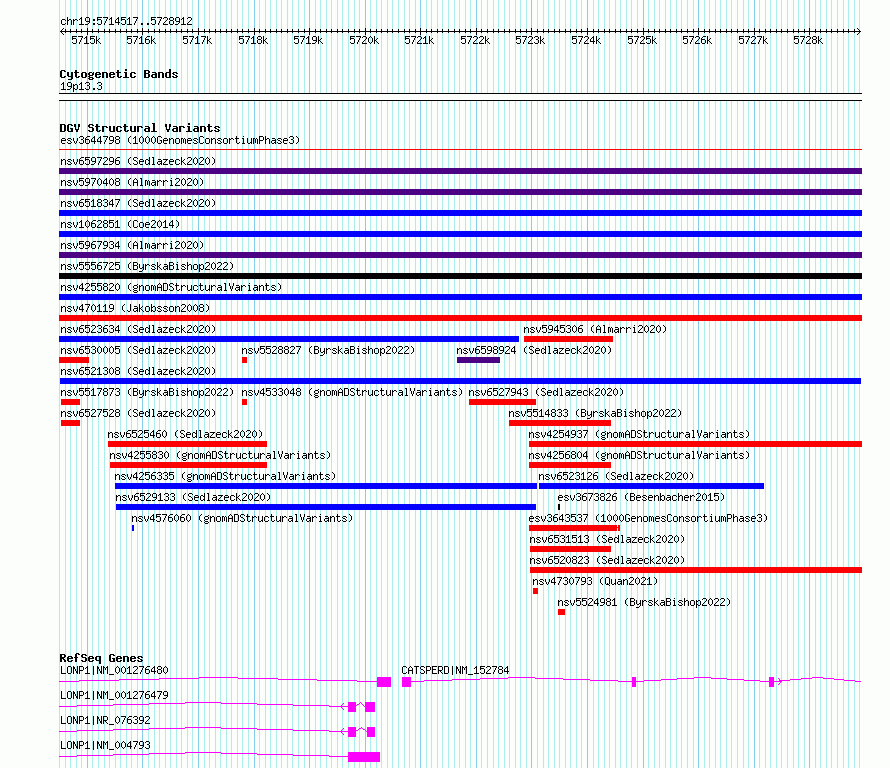The height and width of the screenshot is (768, 890).
Task: Click the blue bar of nsv6523126 Sedlazeck2020
Action: [x=651, y=486]
